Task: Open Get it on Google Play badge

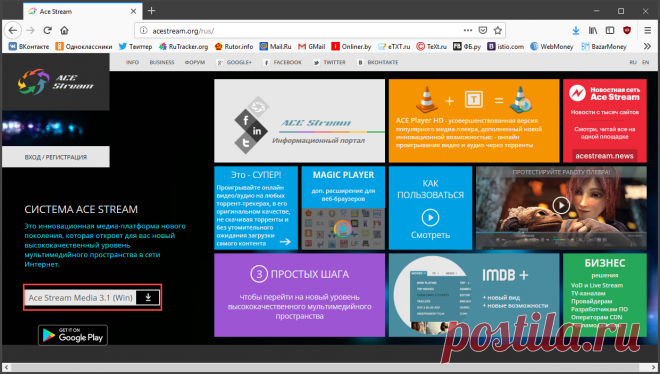Action: [73, 335]
